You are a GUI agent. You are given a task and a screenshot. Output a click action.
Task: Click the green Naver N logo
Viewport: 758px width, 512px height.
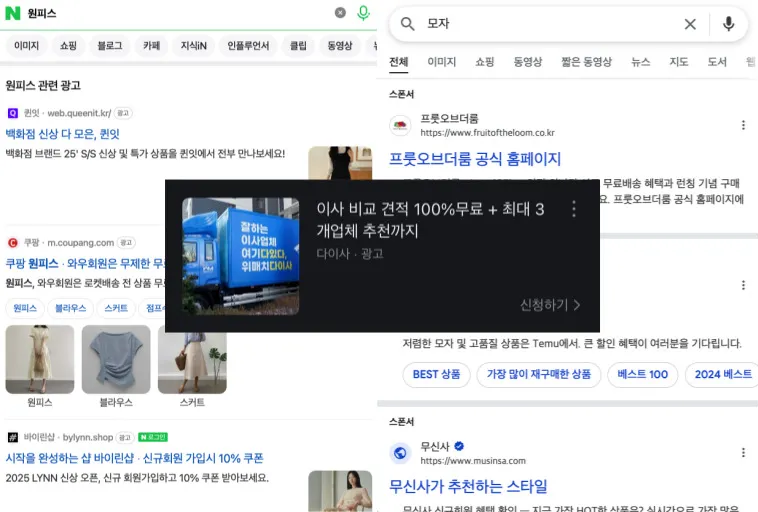click(x=13, y=13)
